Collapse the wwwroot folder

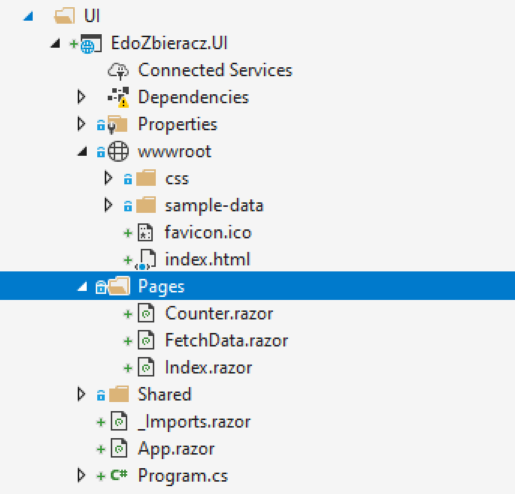pos(83,152)
